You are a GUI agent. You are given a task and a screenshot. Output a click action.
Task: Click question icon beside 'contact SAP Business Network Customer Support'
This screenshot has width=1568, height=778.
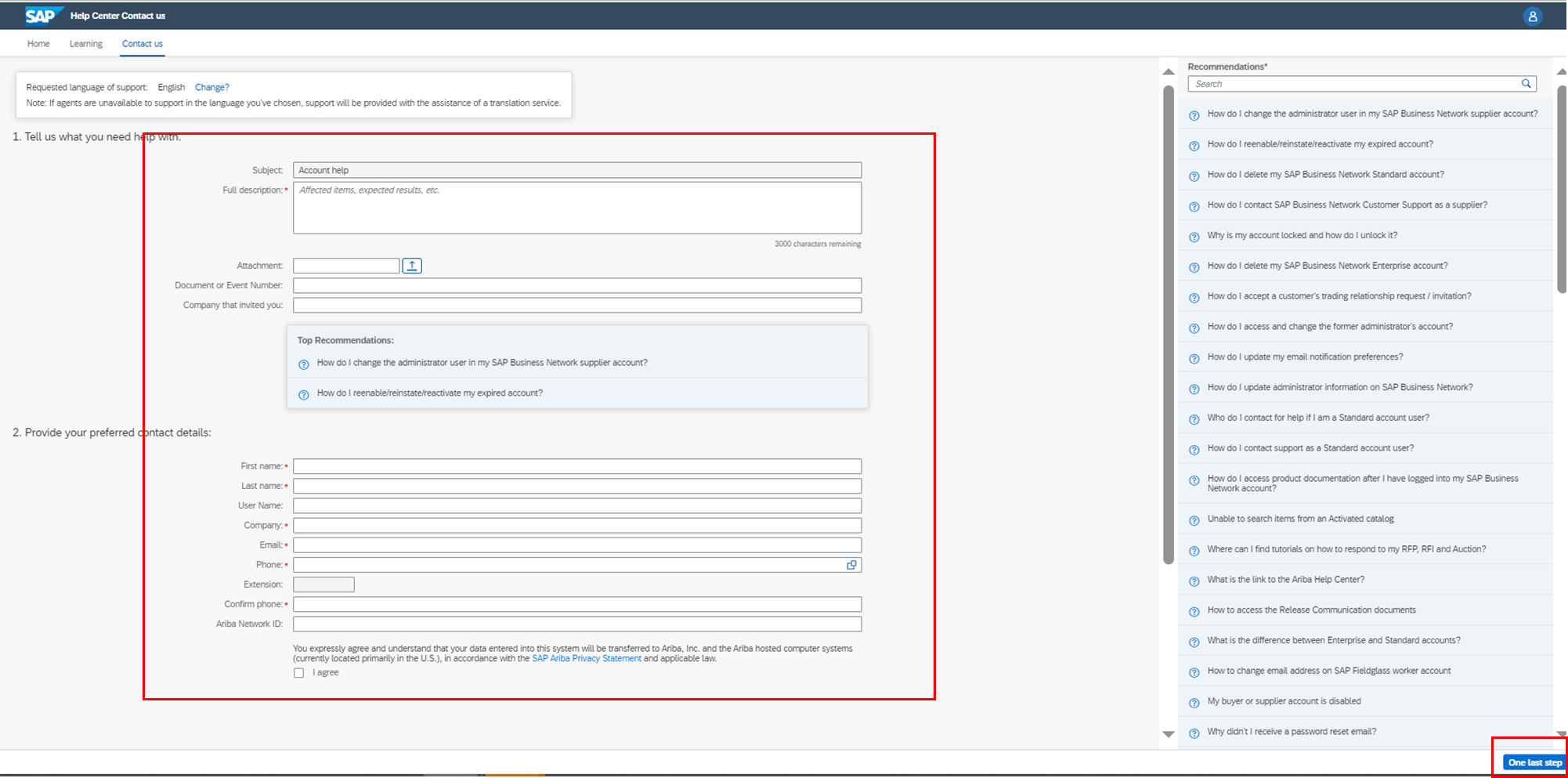click(x=1194, y=207)
